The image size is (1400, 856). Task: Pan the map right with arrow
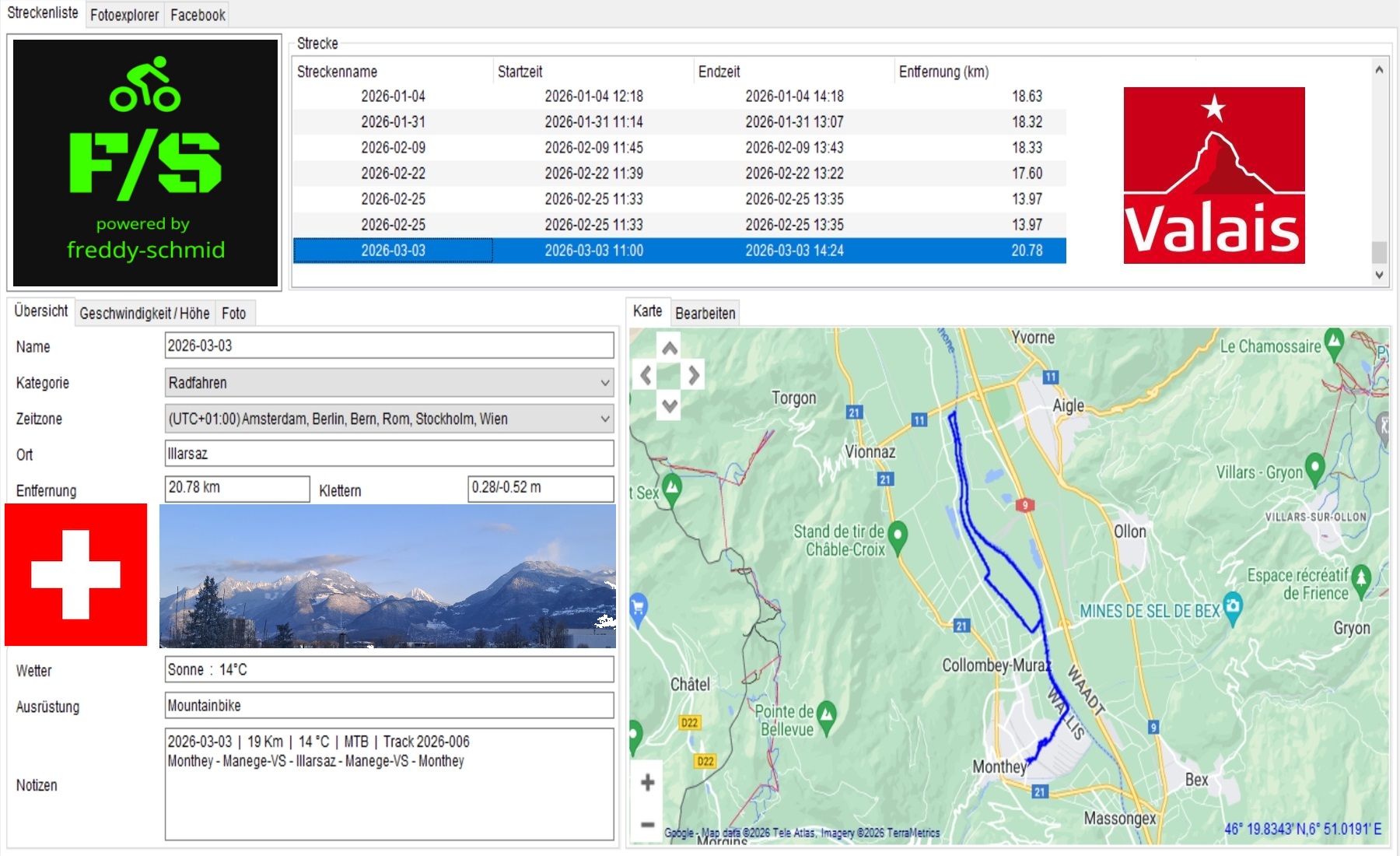point(694,376)
